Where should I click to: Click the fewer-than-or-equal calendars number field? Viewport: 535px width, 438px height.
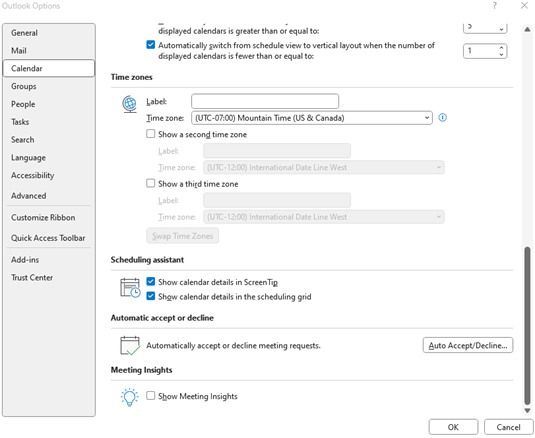(x=480, y=51)
